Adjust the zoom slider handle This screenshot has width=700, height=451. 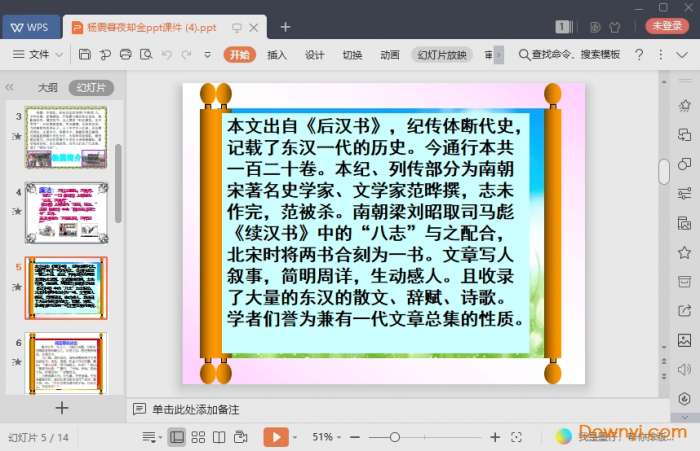click(x=394, y=437)
